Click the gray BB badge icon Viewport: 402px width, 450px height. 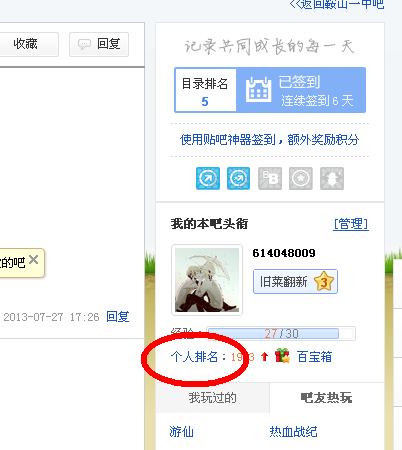click(270, 178)
